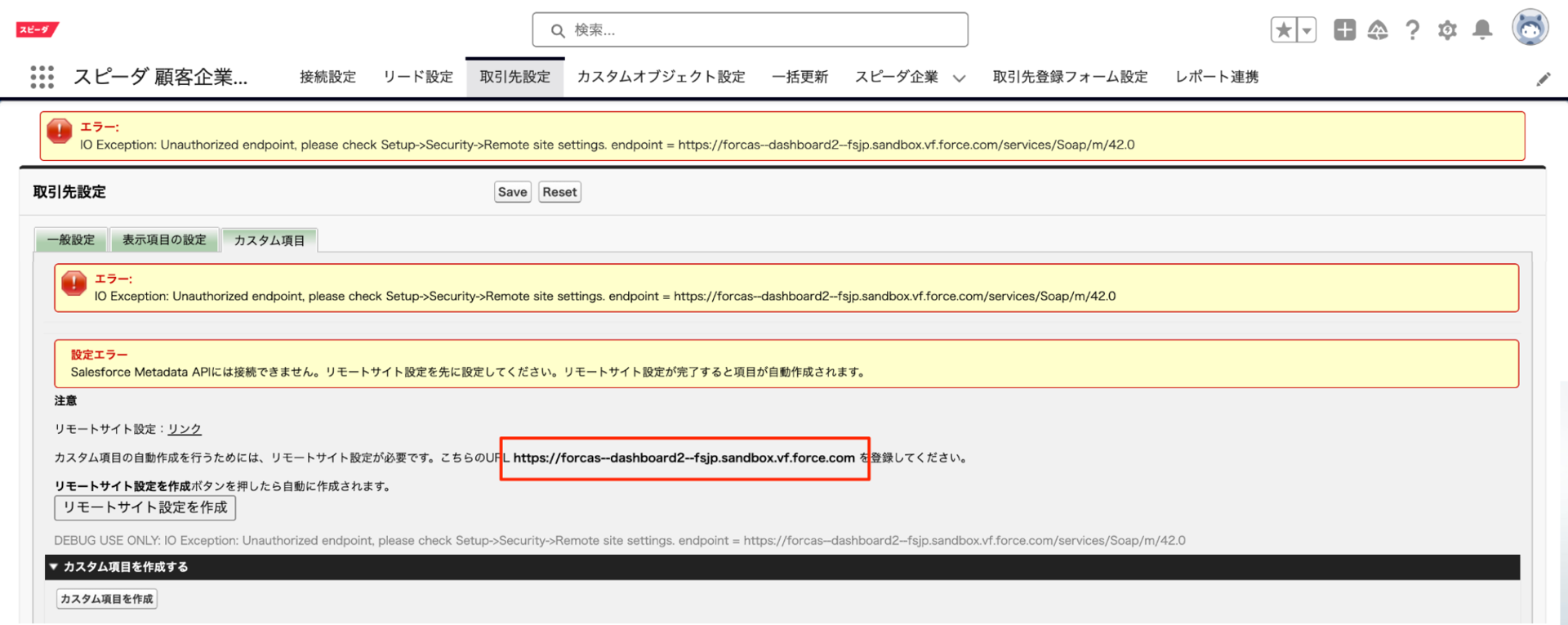Image resolution: width=1568 pixels, height=625 pixels.
Task: Open the App Launcher grid icon
Action: point(42,77)
